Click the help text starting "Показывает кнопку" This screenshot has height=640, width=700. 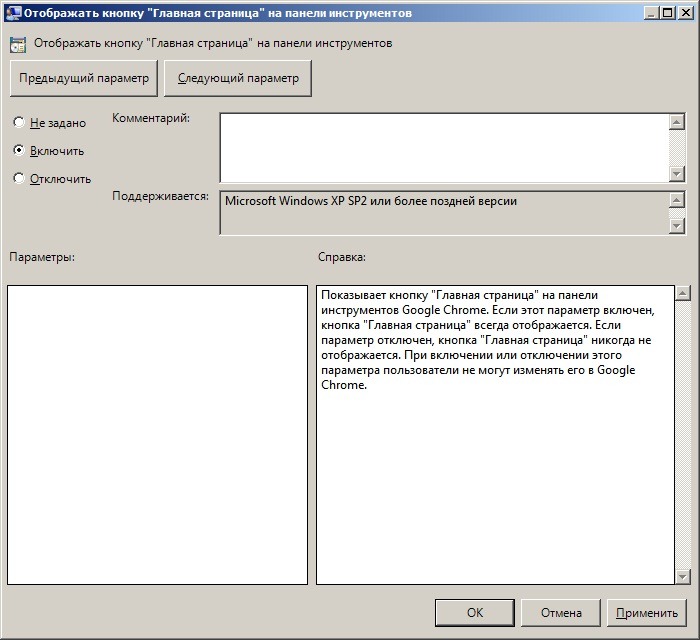click(x=488, y=340)
